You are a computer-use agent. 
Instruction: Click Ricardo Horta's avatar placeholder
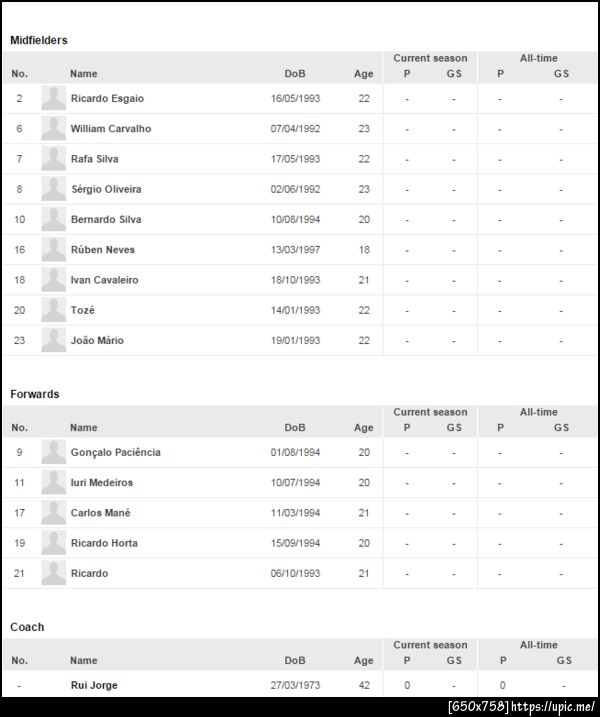[53, 543]
